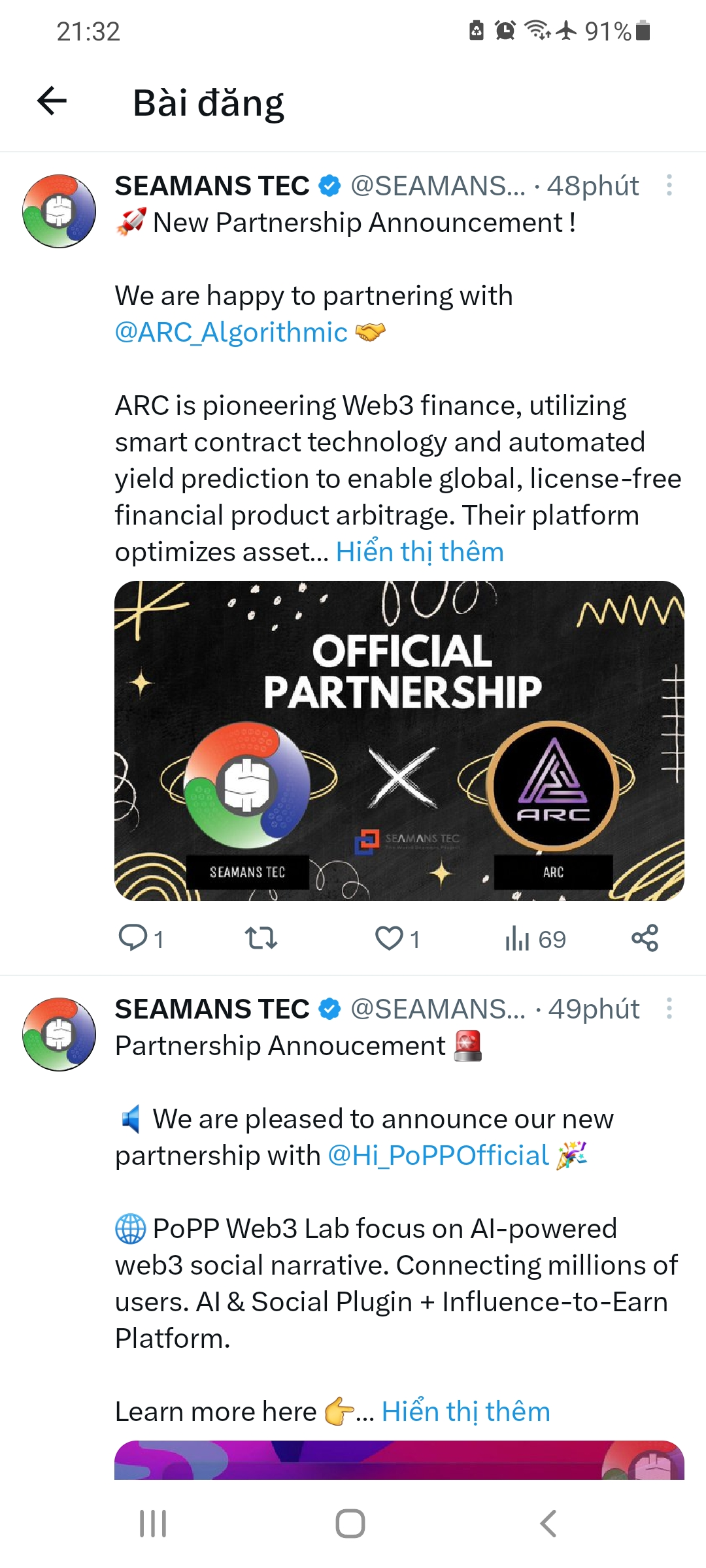Open SEAMANS TEC avatar on second post

pos(59,1034)
